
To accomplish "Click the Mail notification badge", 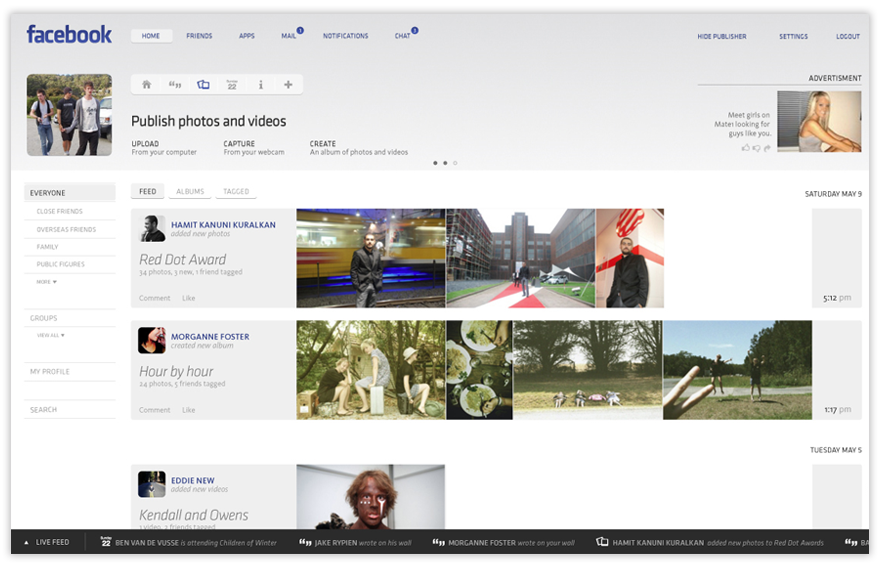I will [x=300, y=30].
